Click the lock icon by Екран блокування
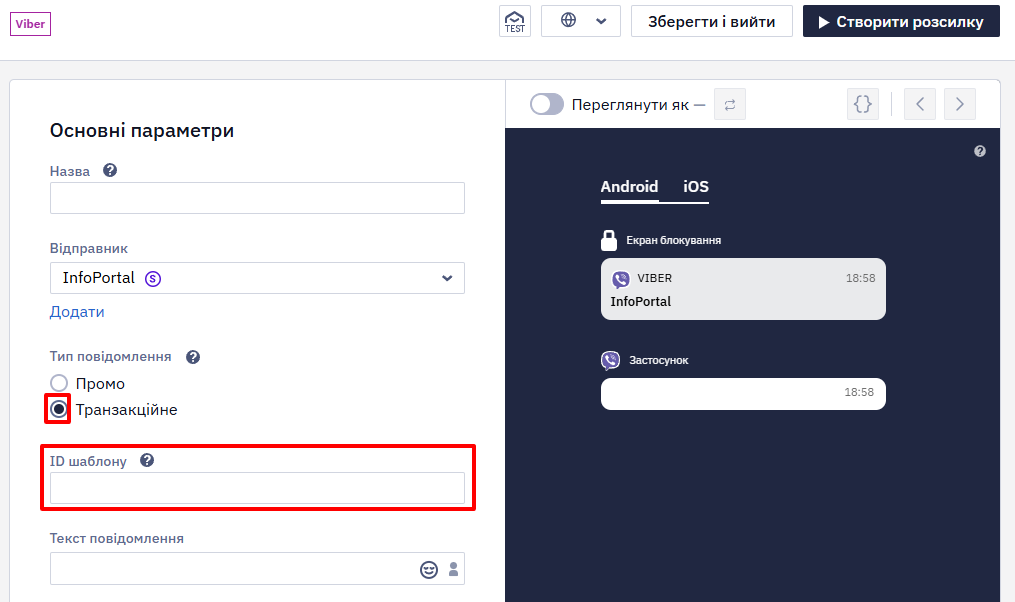The width and height of the screenshot is (1015, 602). pyautogui.click(x=608, y=240)
